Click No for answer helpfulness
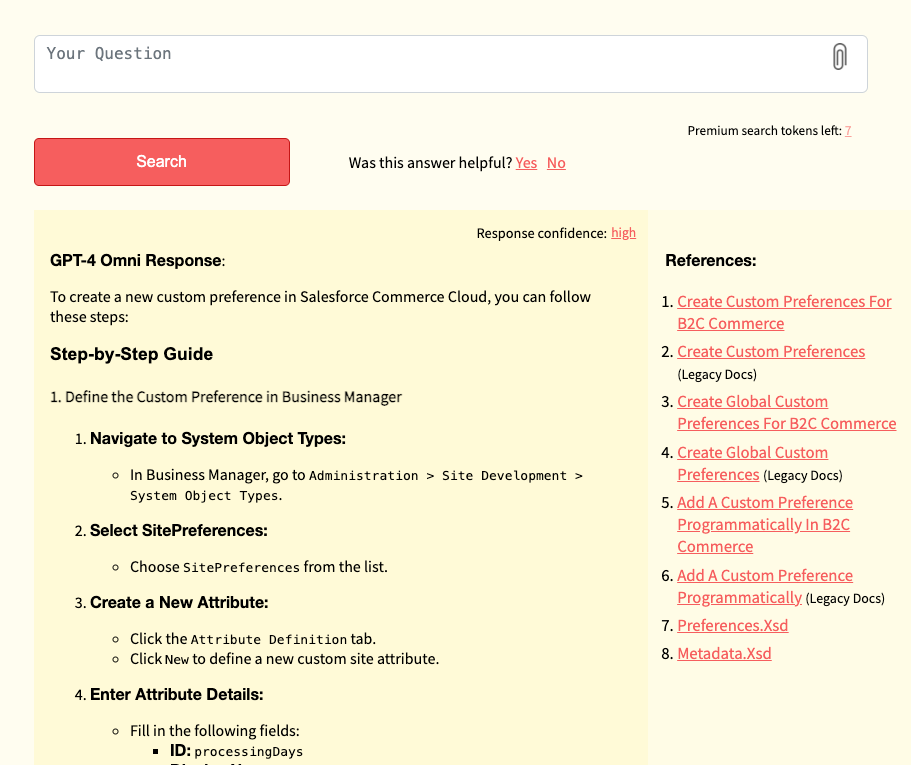The height and width of the screenshot is (765, 911). tap(556, 163)
